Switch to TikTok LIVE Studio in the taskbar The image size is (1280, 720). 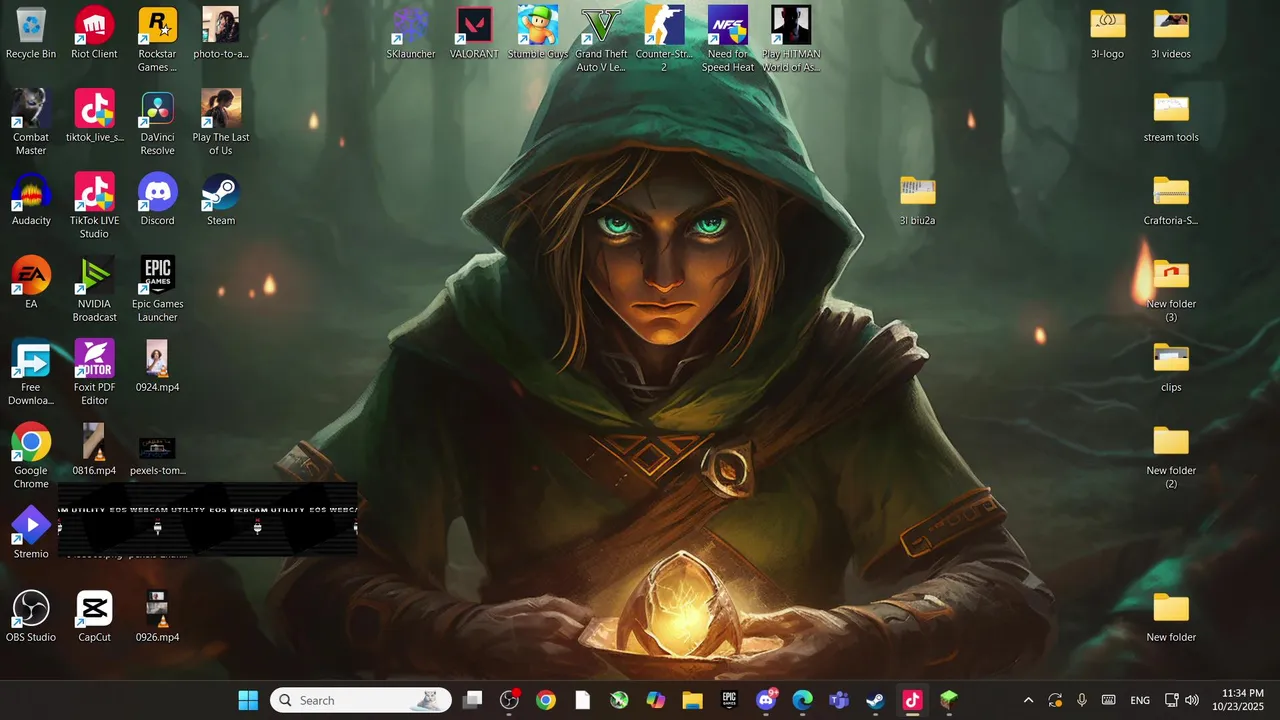pos(912,700)
